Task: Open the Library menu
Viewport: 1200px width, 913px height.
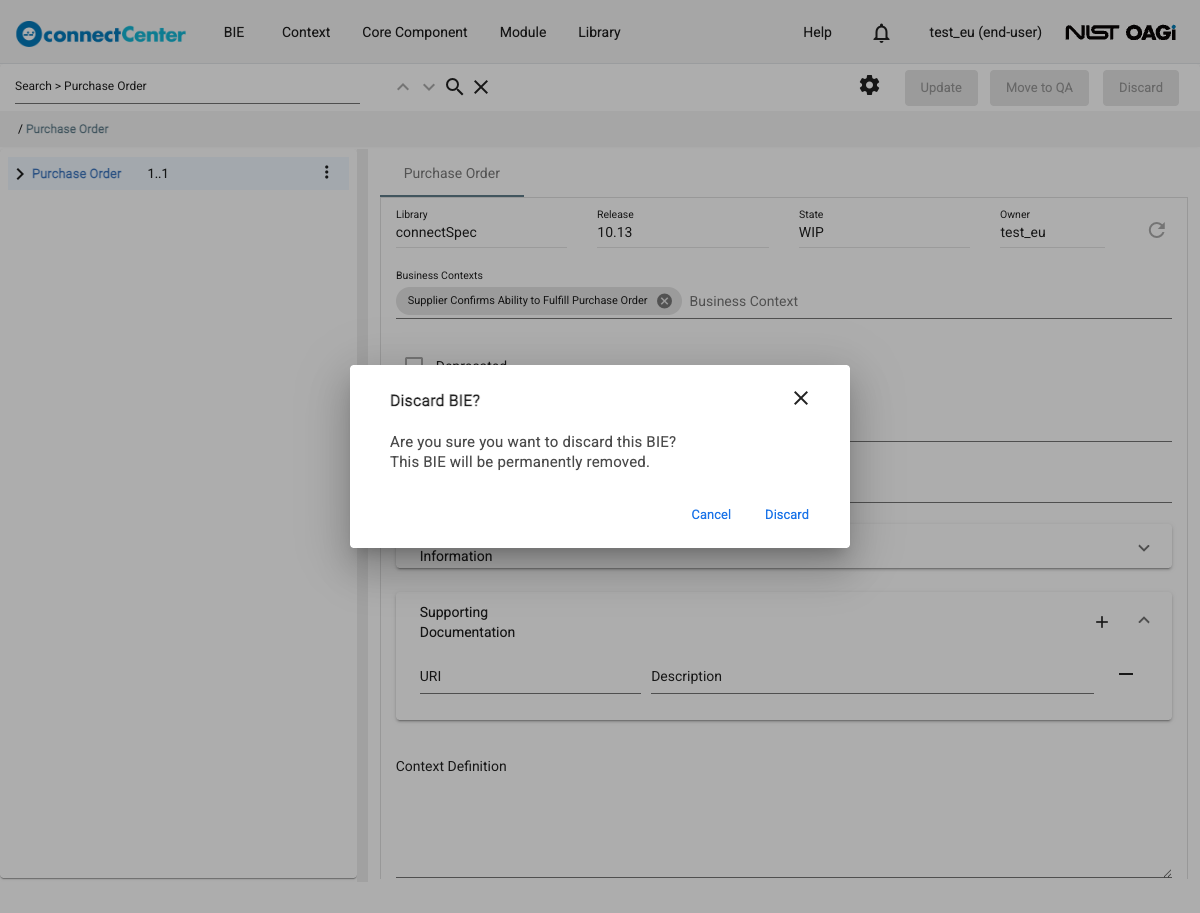Action: (x=599, y=32)
